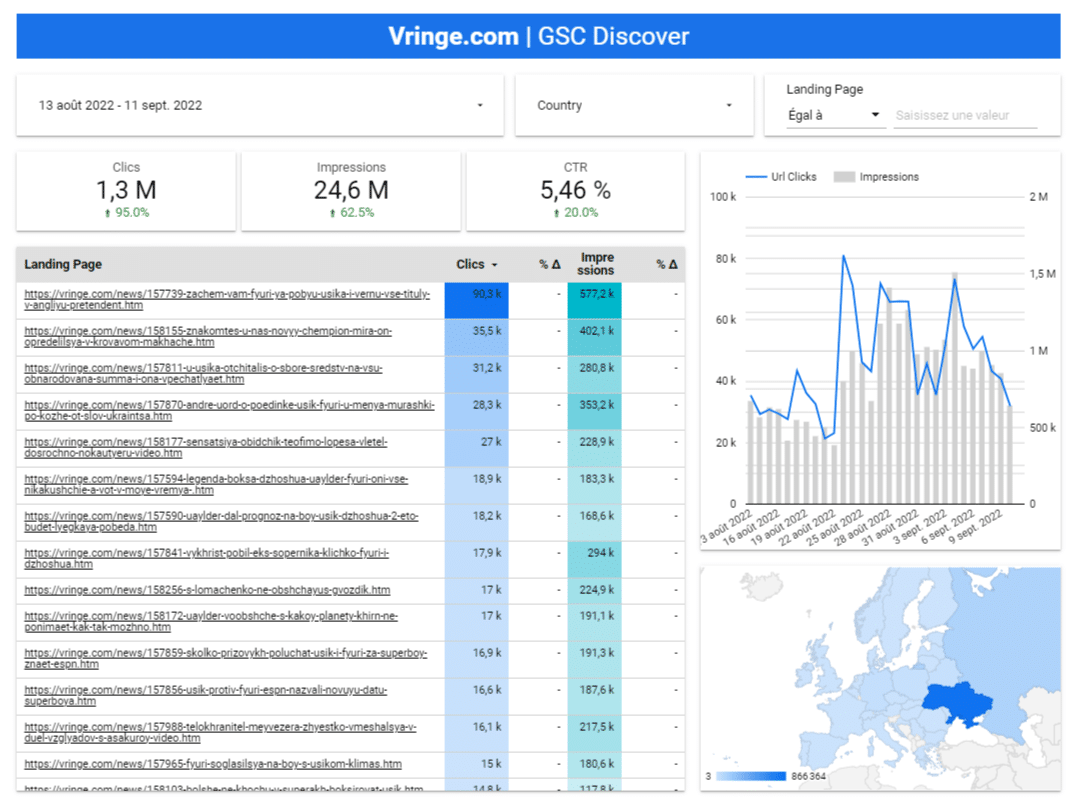Toggle Url Clicks series in chart legend
Viewport: 1076px width, 808px height.
(781, 176)
